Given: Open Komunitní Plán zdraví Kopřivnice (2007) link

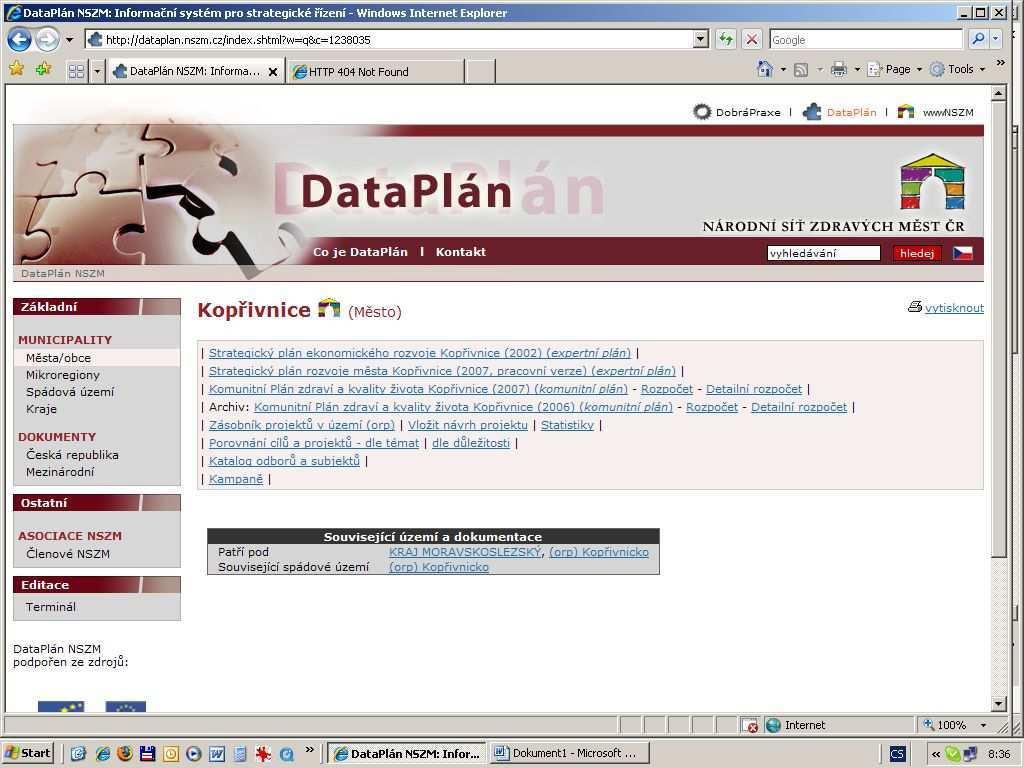Looking at the screenshot, I should point(418,389).
